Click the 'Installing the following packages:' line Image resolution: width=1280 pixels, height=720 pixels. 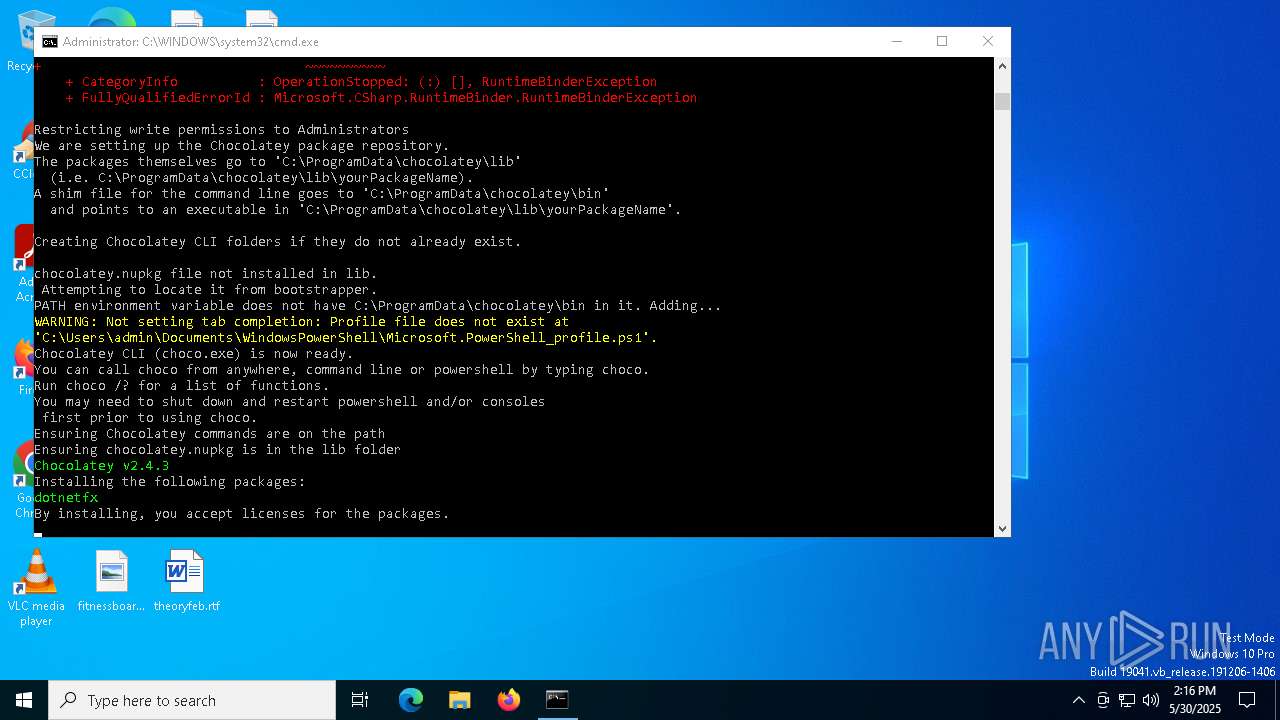coord(169,481)
